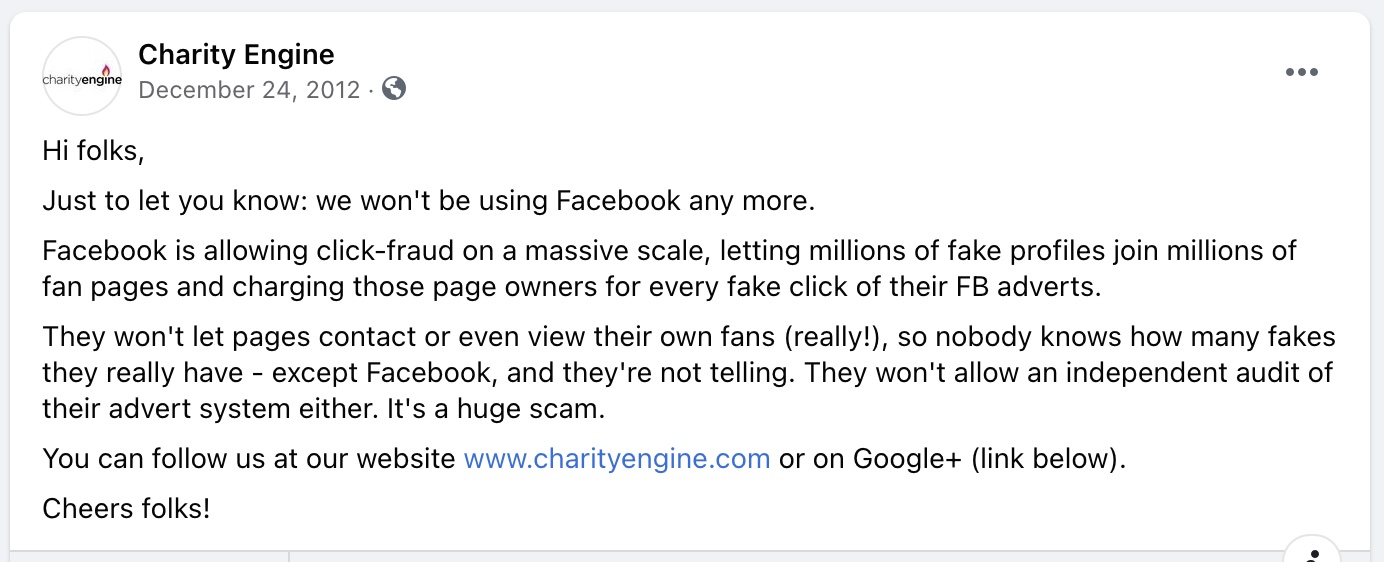Click the Charity Engine profile picture
Viewport: 1384px width, 562px height.
pyautogui.click(x=82, y=77)
